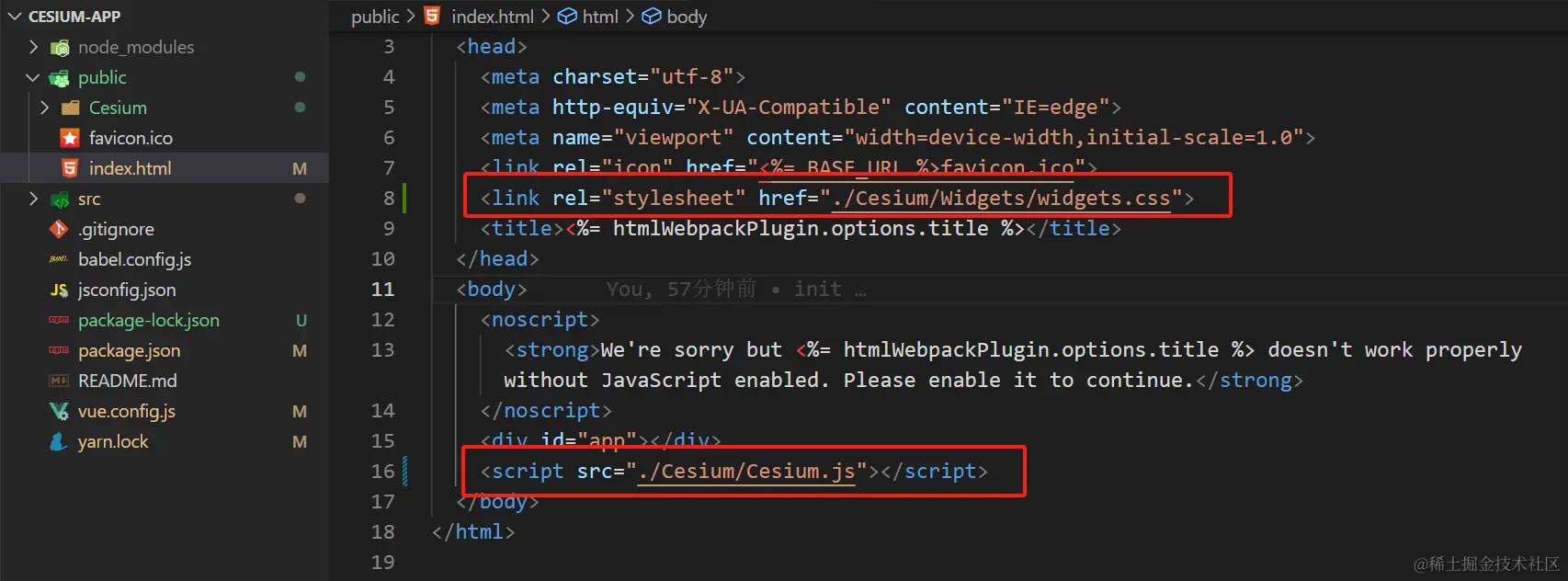Click the node_modules folder icon
Screen dimensions: 1568x581
click(x=60, y=48)
